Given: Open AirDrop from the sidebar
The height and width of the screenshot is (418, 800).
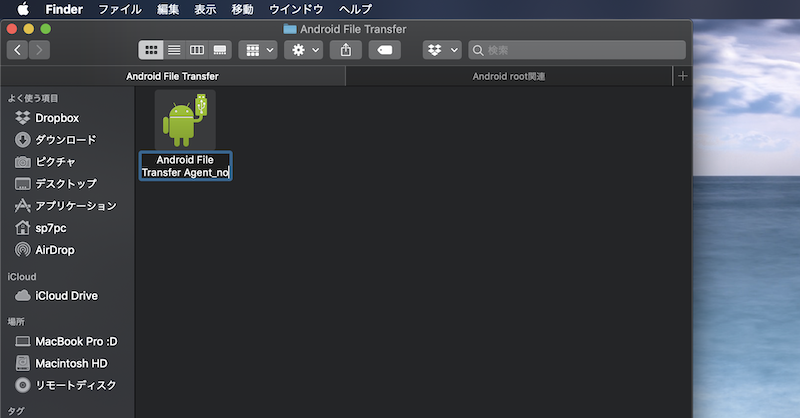Looking at the screenshot, I should 55,250.
